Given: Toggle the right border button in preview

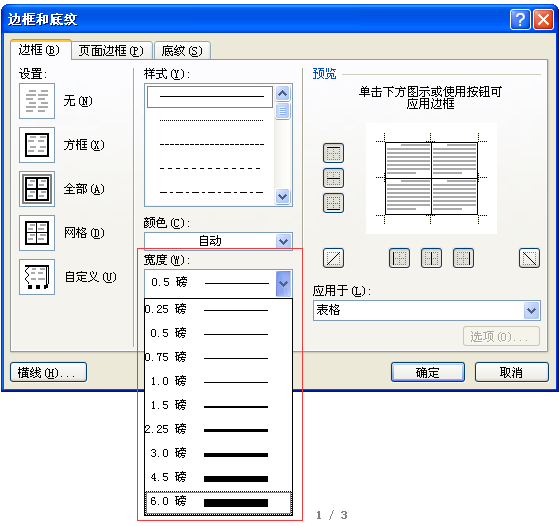Looking at the screenshot, I should (463, 258).
